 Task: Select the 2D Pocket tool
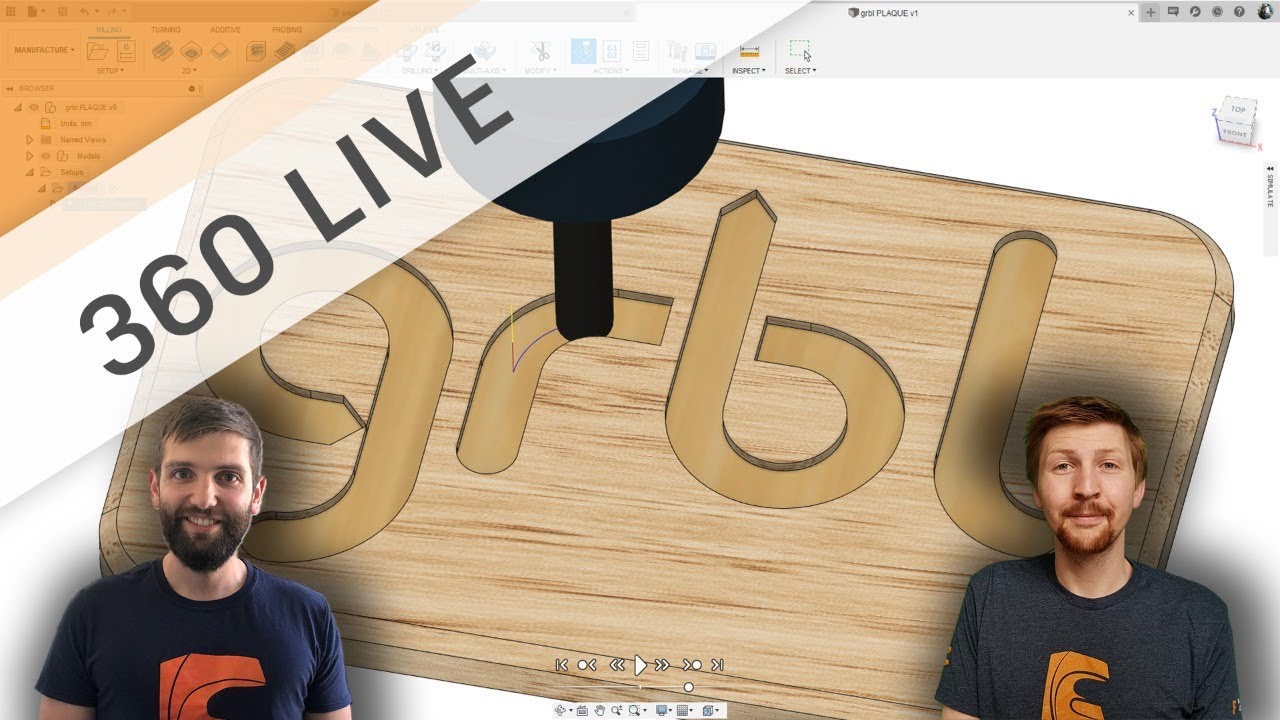pyautogui.click(x=190, y=50)
